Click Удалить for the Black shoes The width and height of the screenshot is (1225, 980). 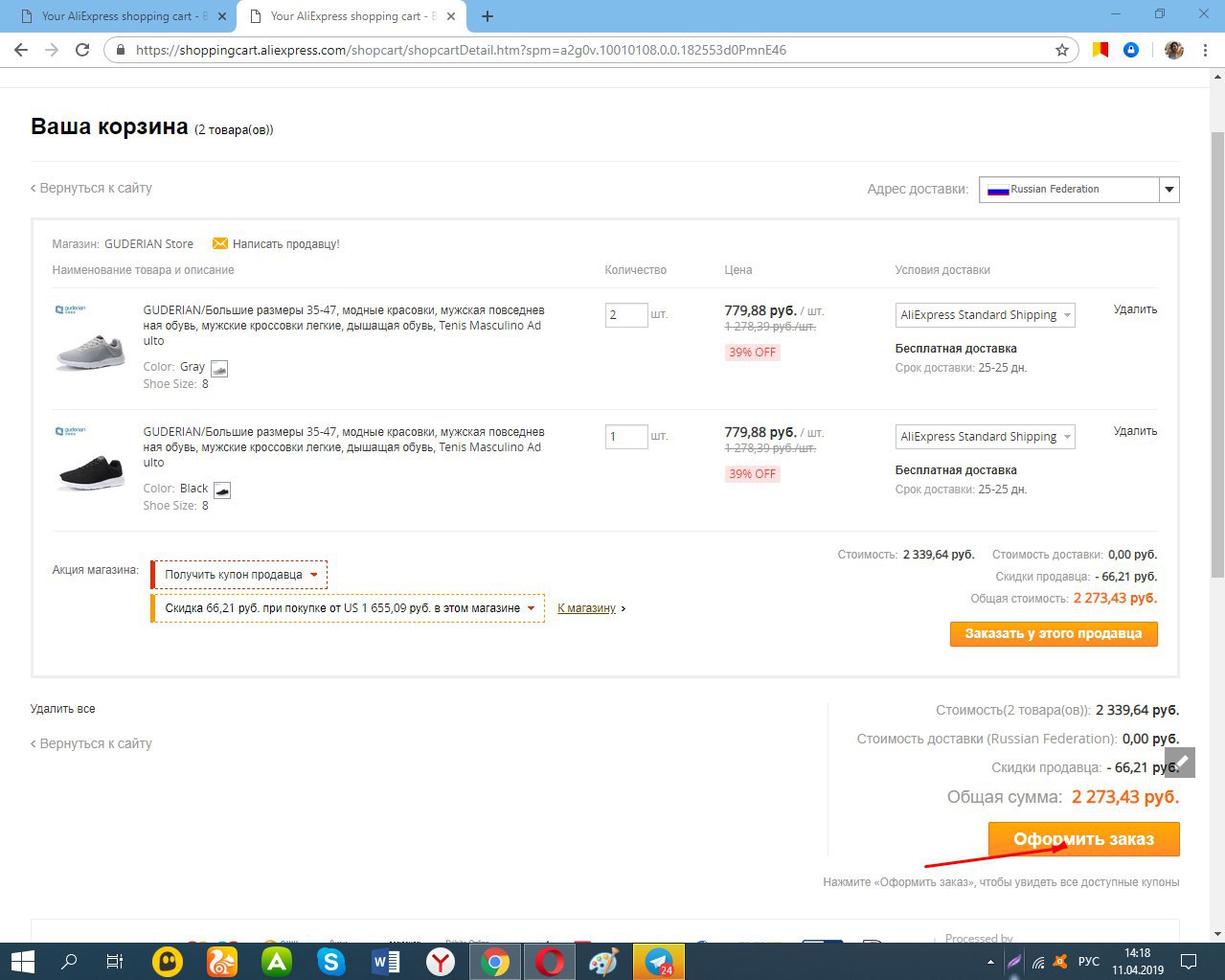point(1135,431)
